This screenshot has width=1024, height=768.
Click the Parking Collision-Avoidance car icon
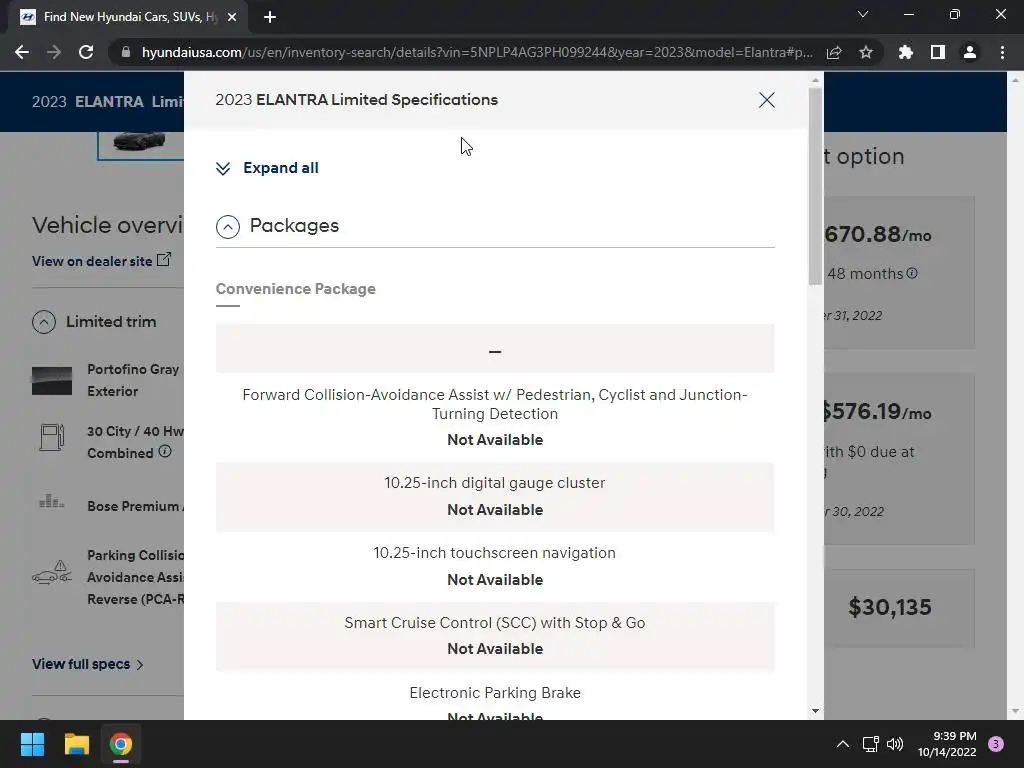pyautogui.click(x=52, y=572)
